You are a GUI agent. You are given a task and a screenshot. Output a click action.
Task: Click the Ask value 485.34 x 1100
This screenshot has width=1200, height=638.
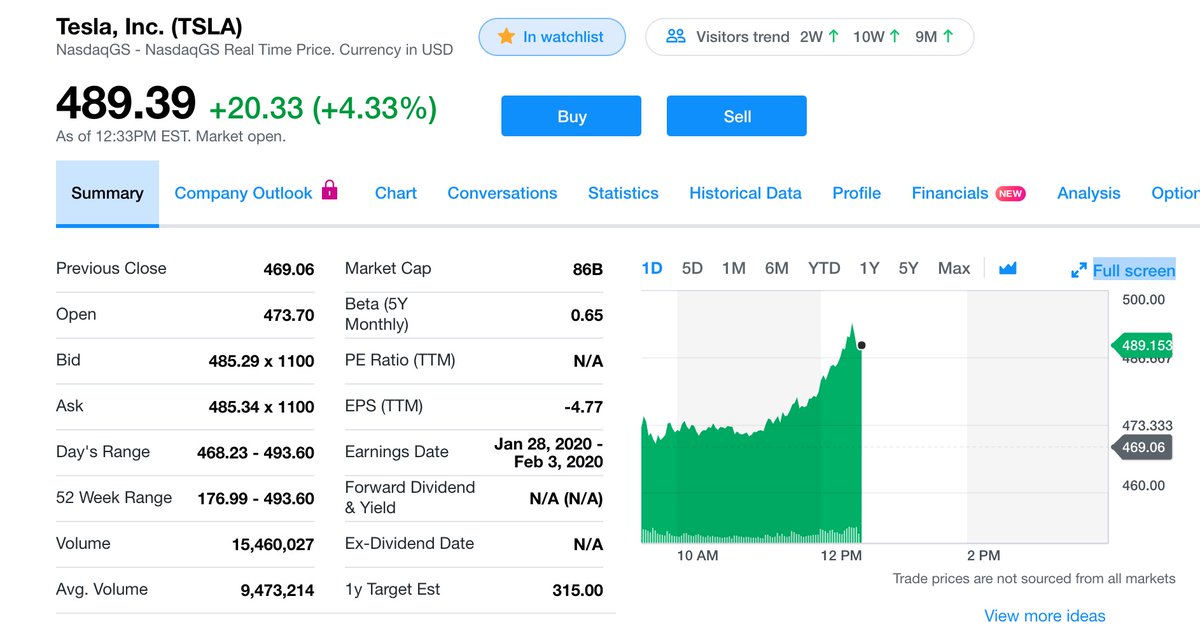click(x=262, y=407)
